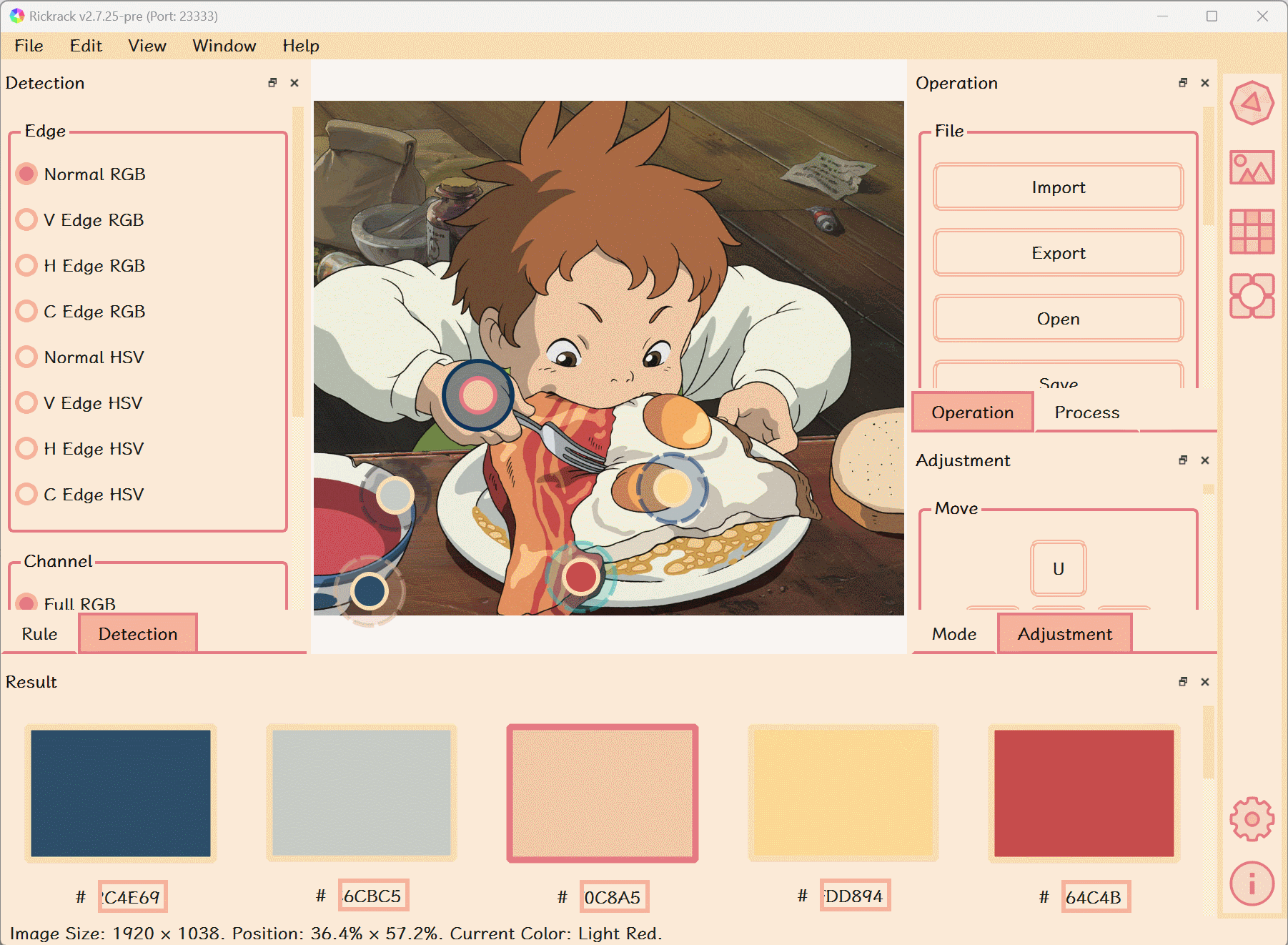This screenshot has width=1288, height=945.
Task: Click the yellow marker on the egg yolk
Action: click(x=671, y=488)
